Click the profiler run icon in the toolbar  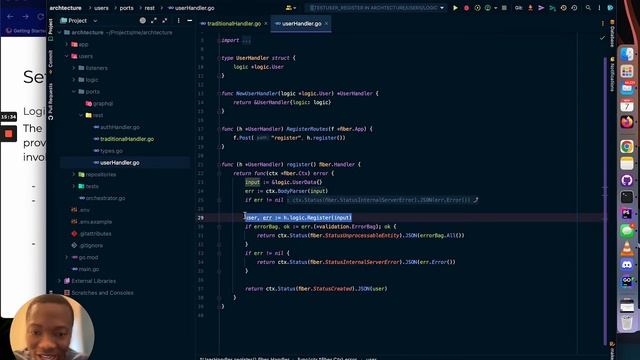pyautogui.click(x=488, y=8)
